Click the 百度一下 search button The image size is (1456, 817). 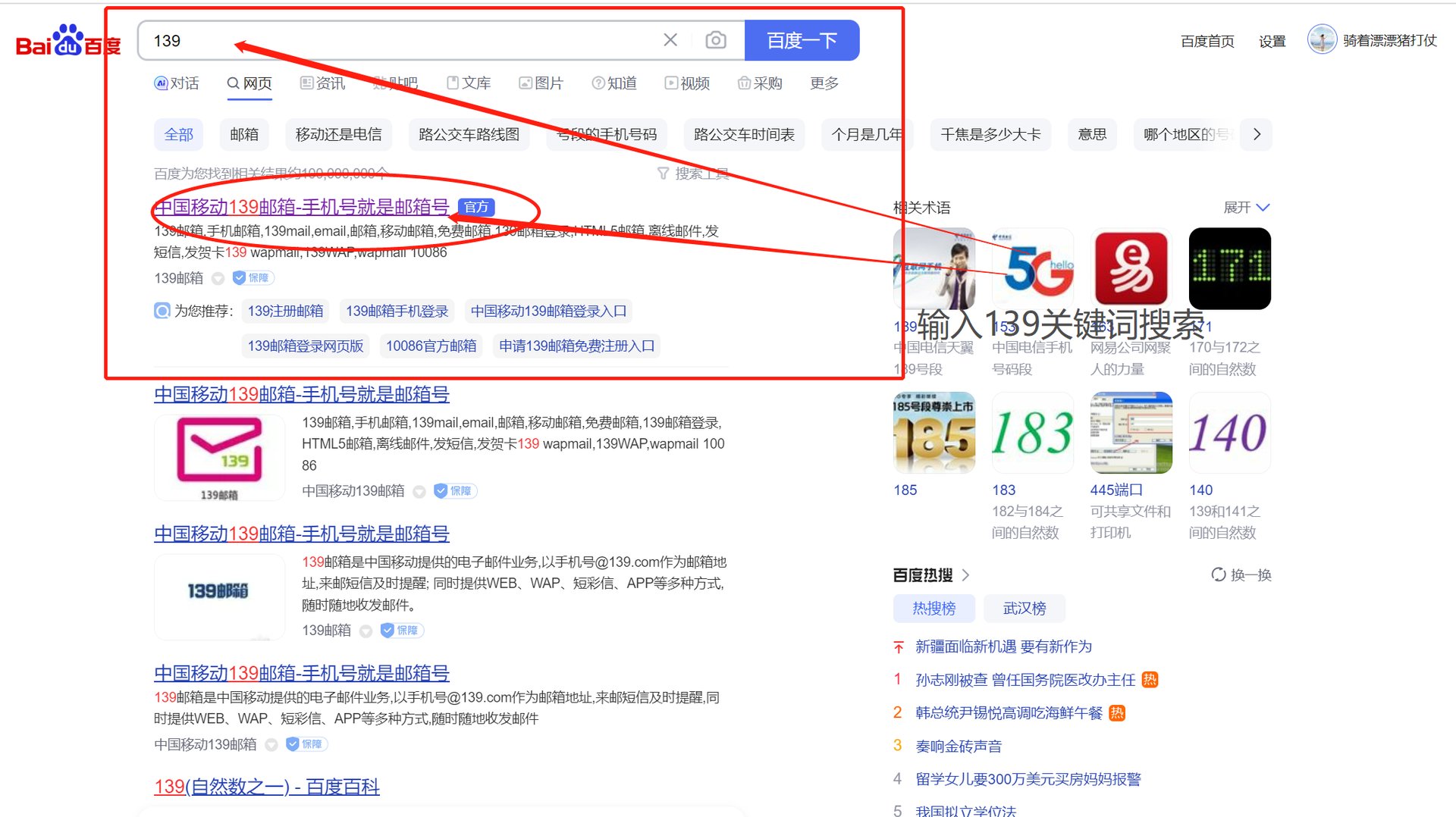coord(803,40)
